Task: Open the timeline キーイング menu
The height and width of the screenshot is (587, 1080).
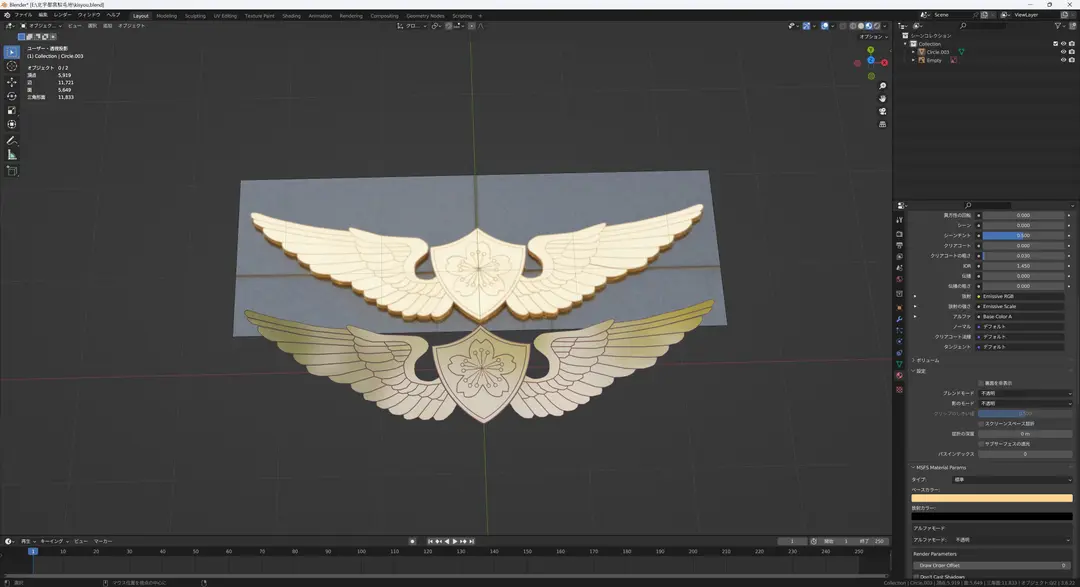Action: (53, 542)
